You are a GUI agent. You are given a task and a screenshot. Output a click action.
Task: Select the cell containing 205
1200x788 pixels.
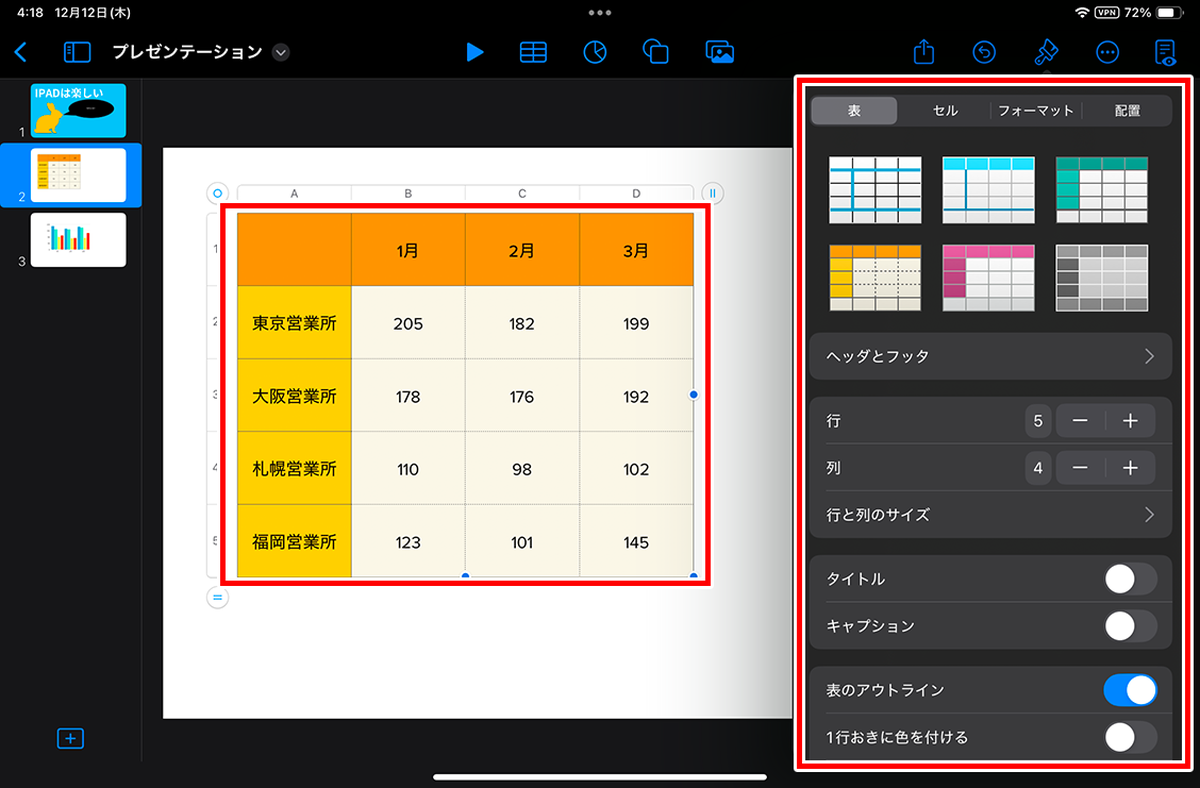click(408, 323)
